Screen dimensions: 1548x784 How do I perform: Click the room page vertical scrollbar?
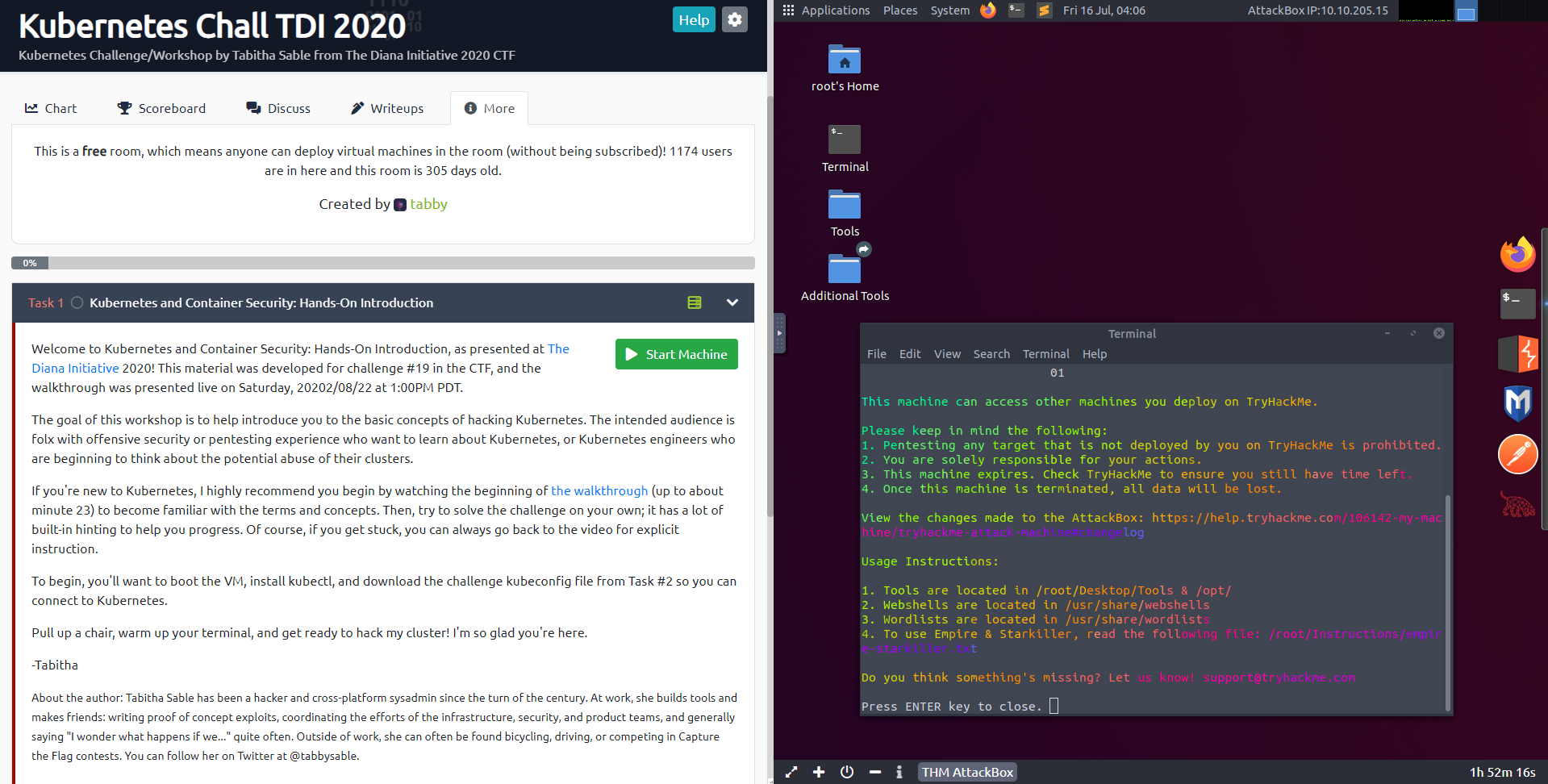click(x=770, y=307)
